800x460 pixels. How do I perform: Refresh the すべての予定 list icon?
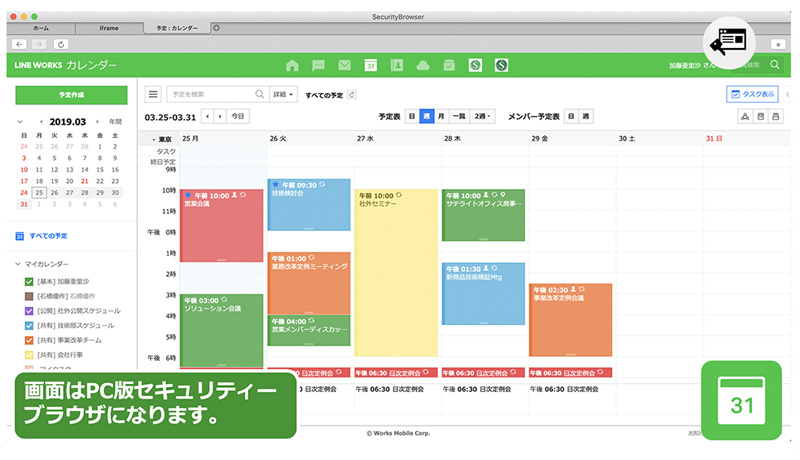352,94
